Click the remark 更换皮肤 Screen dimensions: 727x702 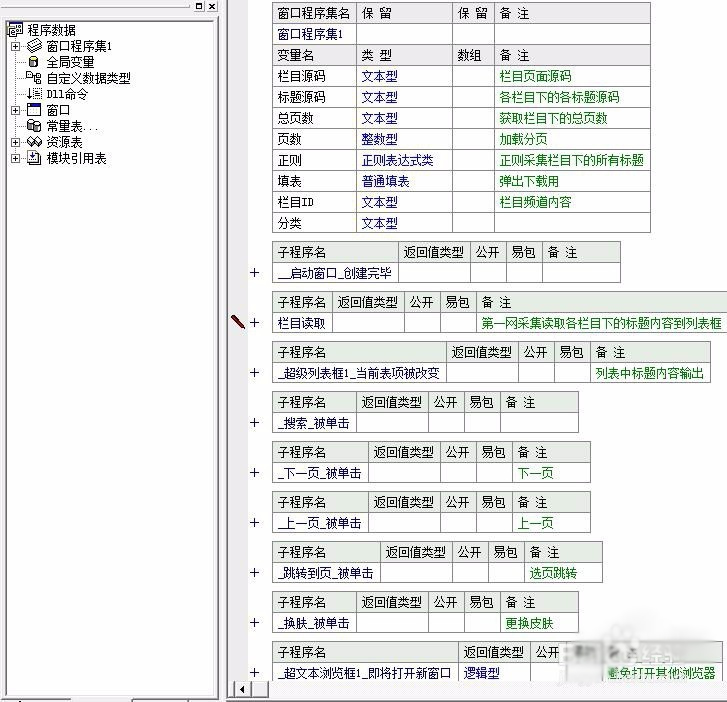click(x=529, y=623)
